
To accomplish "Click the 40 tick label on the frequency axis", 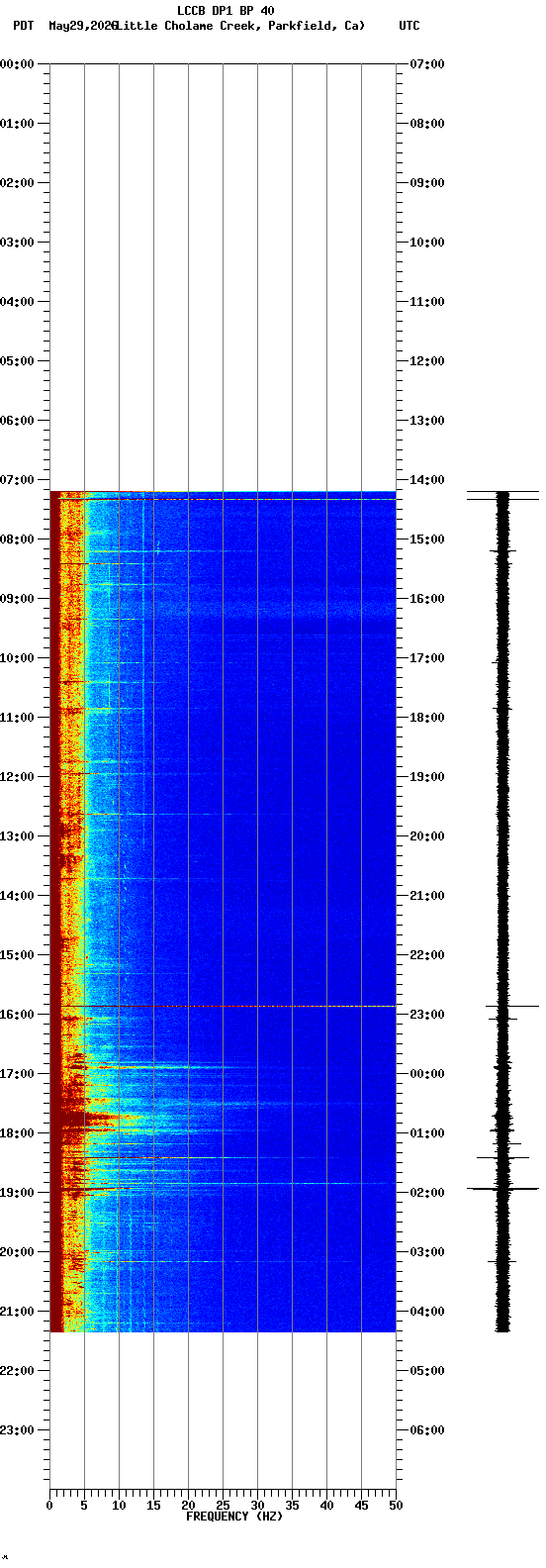I will [x=326, y=1507].
